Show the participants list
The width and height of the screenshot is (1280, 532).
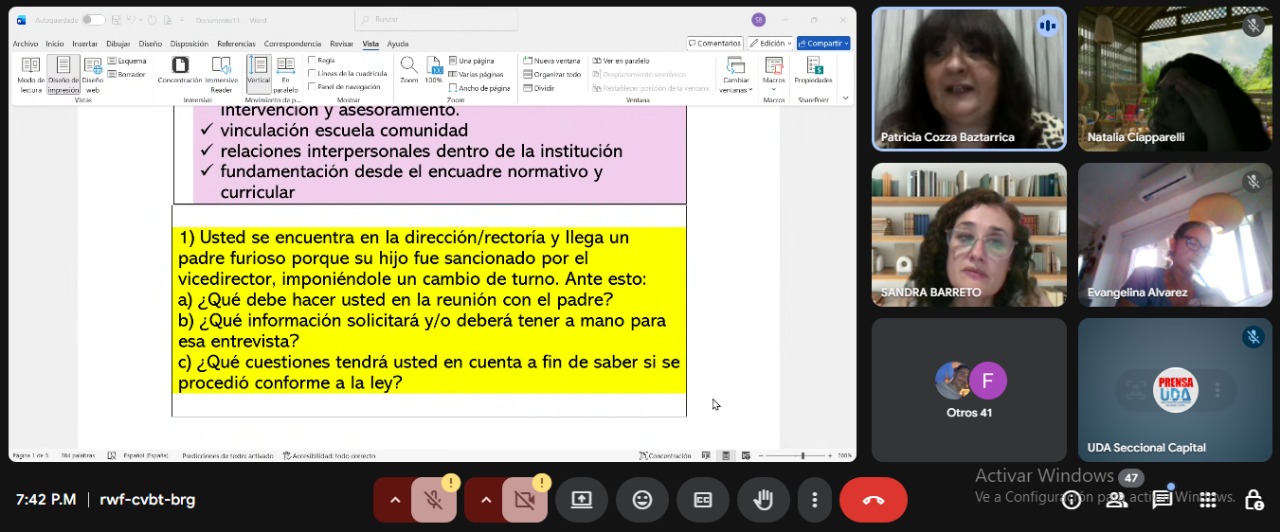1117,499
